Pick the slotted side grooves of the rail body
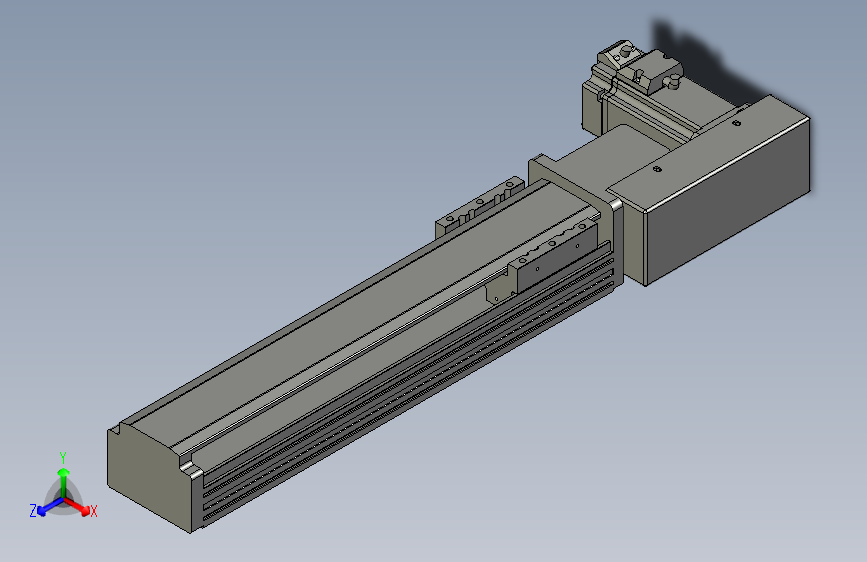This screenshot has height=562, width=867. [408, 387]
